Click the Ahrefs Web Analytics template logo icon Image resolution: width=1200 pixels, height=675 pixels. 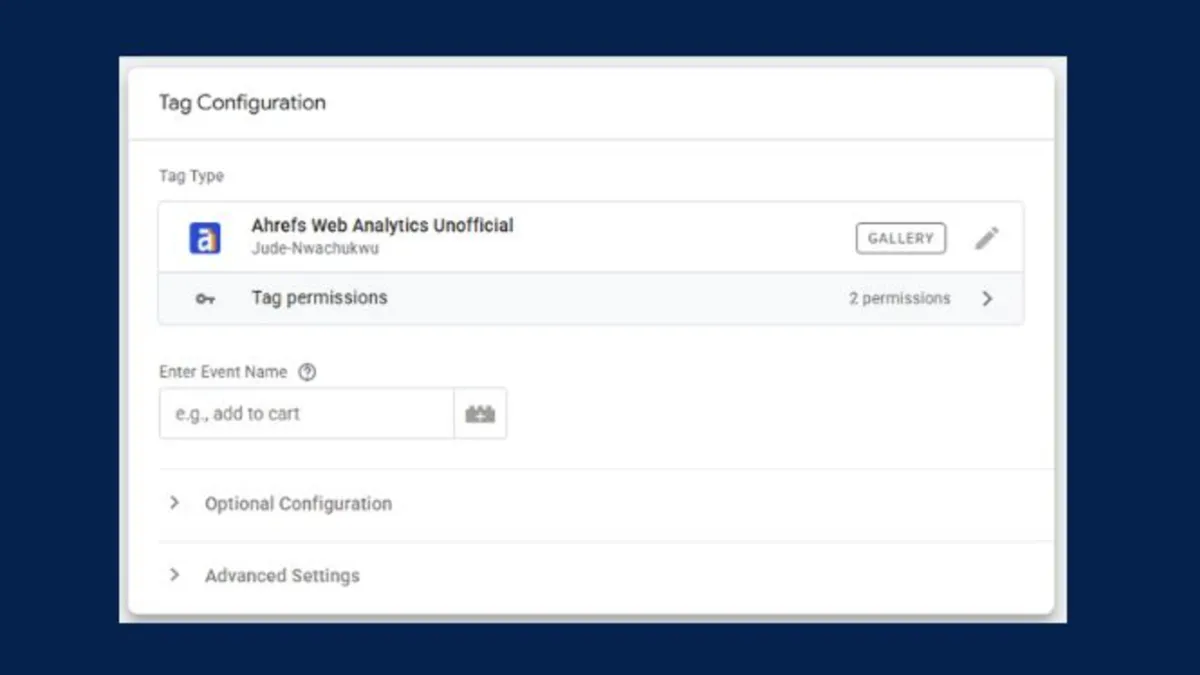(x=205, y=237)
